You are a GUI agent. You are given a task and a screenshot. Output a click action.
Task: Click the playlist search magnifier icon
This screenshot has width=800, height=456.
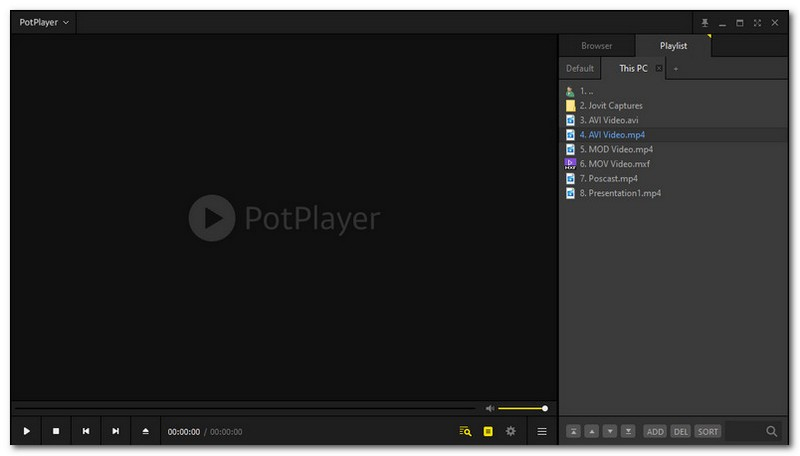coord(772,431)
